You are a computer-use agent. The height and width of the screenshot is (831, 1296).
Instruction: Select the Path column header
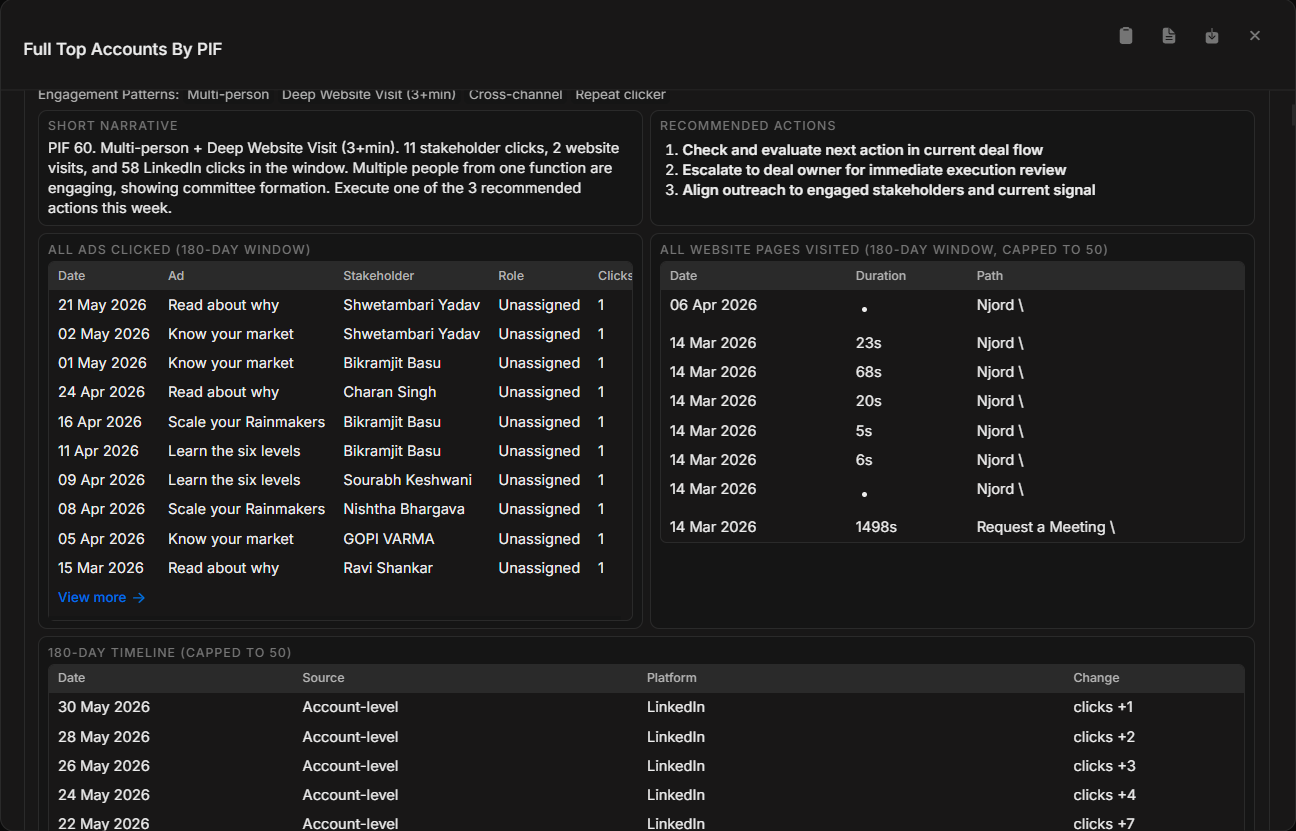[x=990, y=276]
